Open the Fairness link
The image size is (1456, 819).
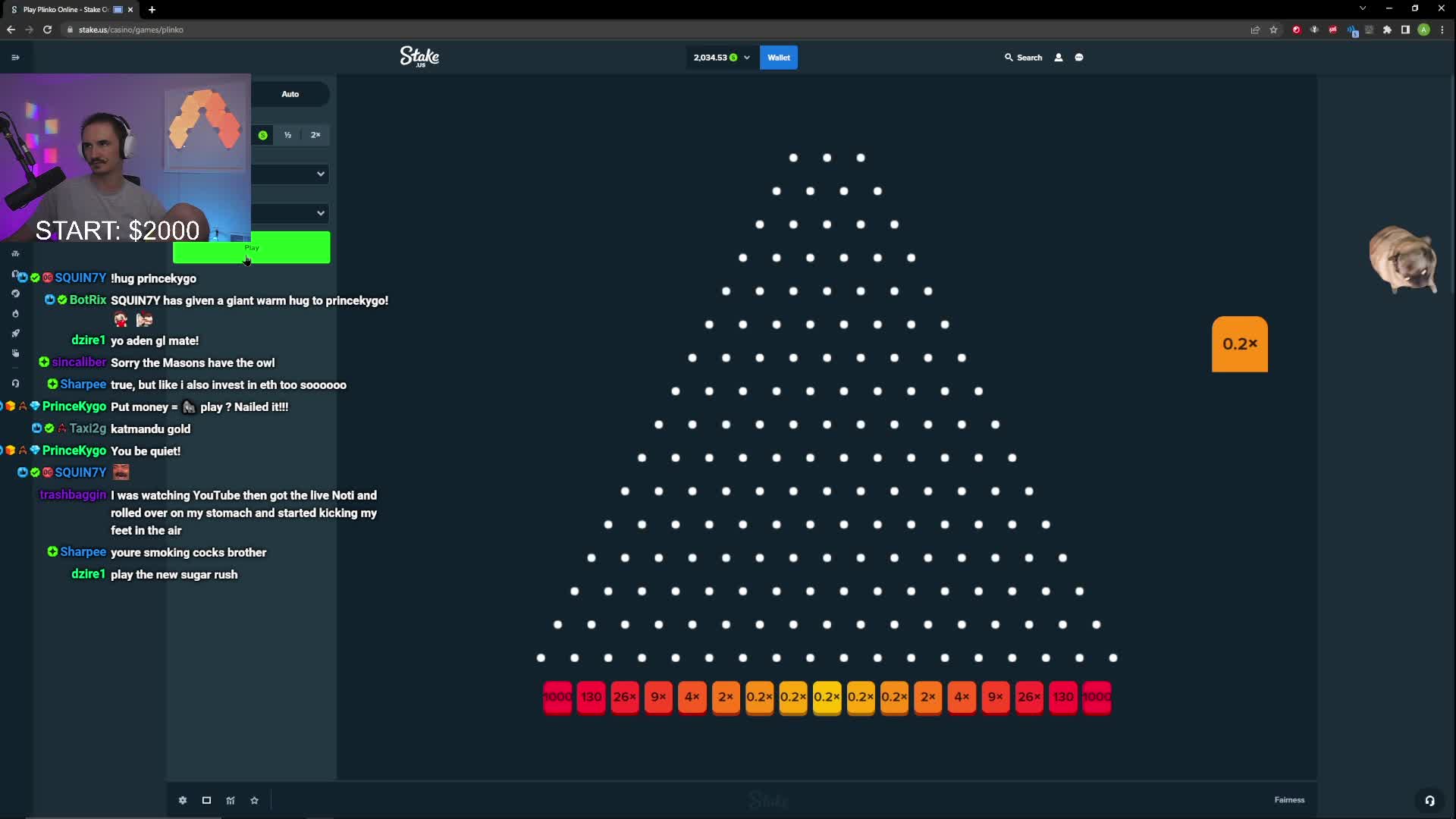point(1289,800)
